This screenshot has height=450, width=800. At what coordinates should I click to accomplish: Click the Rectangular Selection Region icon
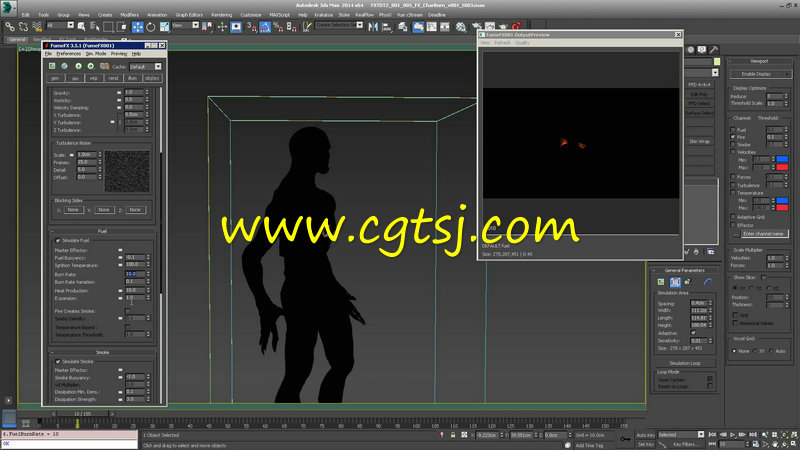tap(108, 27)
